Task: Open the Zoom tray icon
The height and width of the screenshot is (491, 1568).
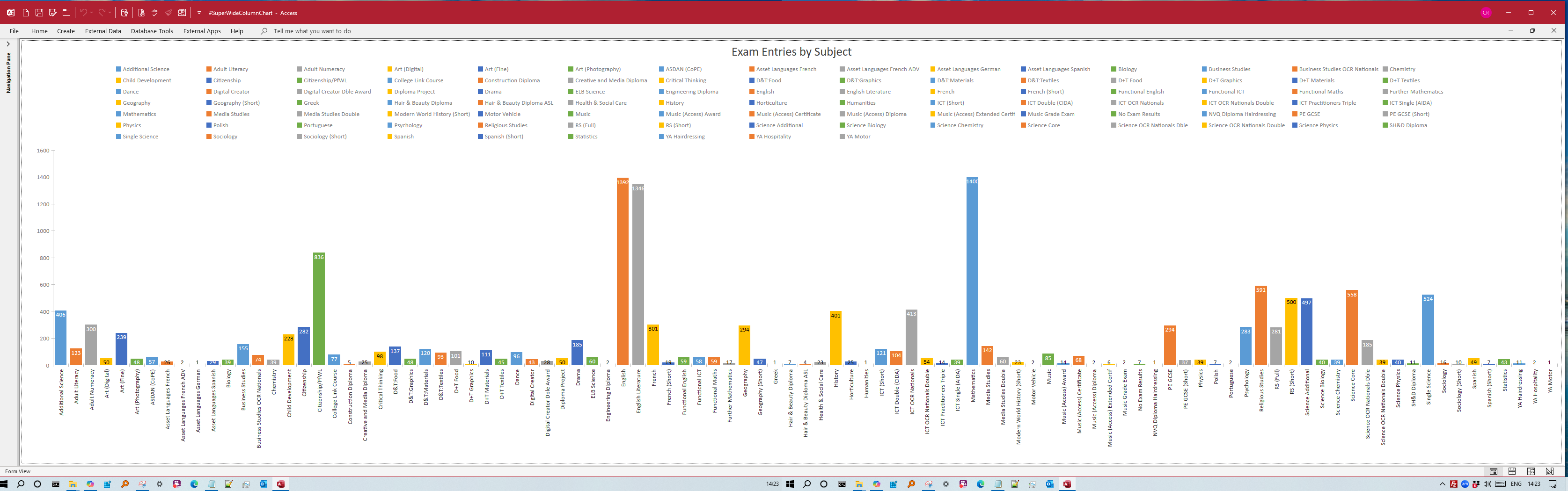Action: [x=1465, y=484]
